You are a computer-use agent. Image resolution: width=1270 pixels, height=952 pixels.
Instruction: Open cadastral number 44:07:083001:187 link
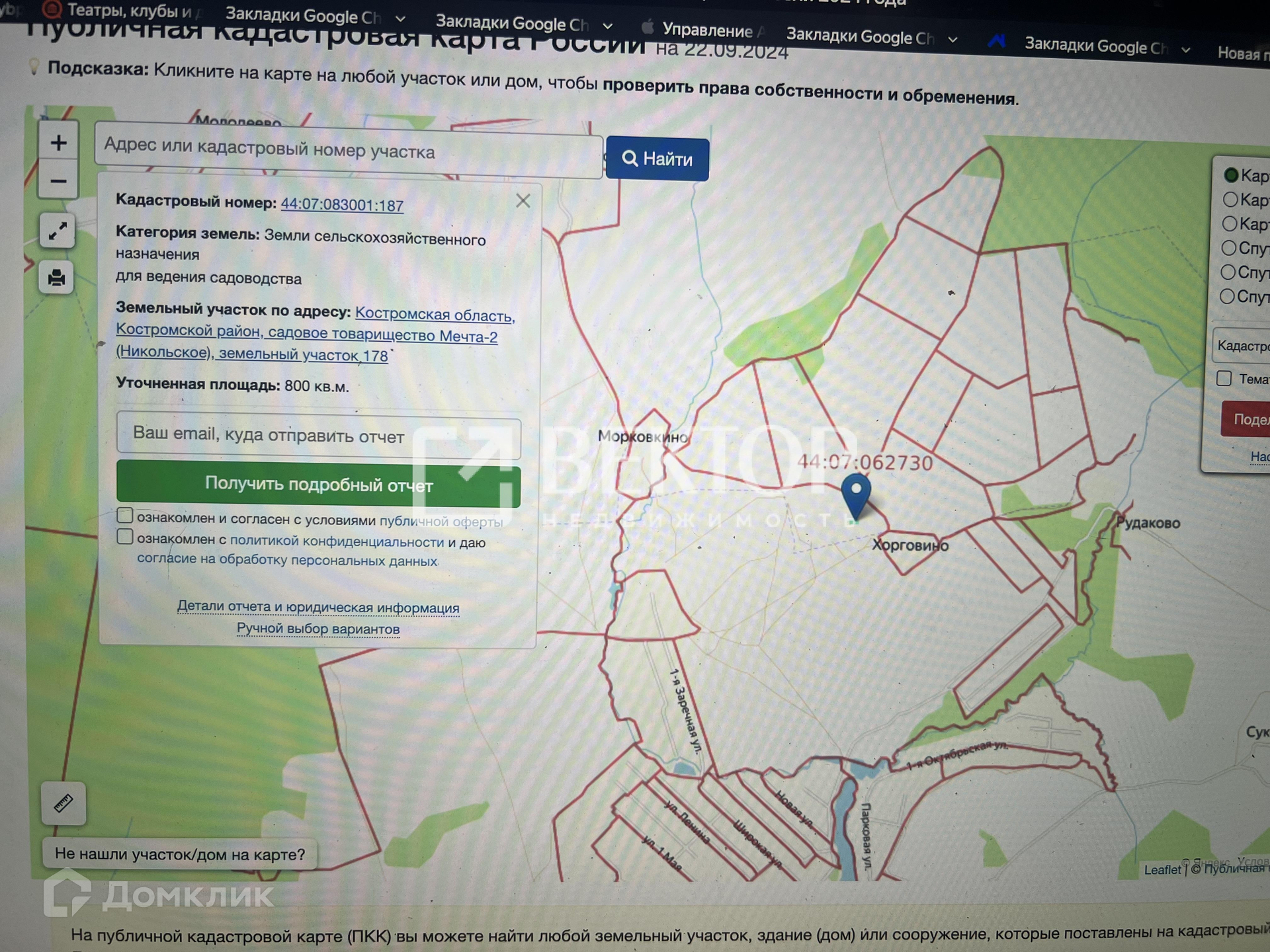point(342,205)
